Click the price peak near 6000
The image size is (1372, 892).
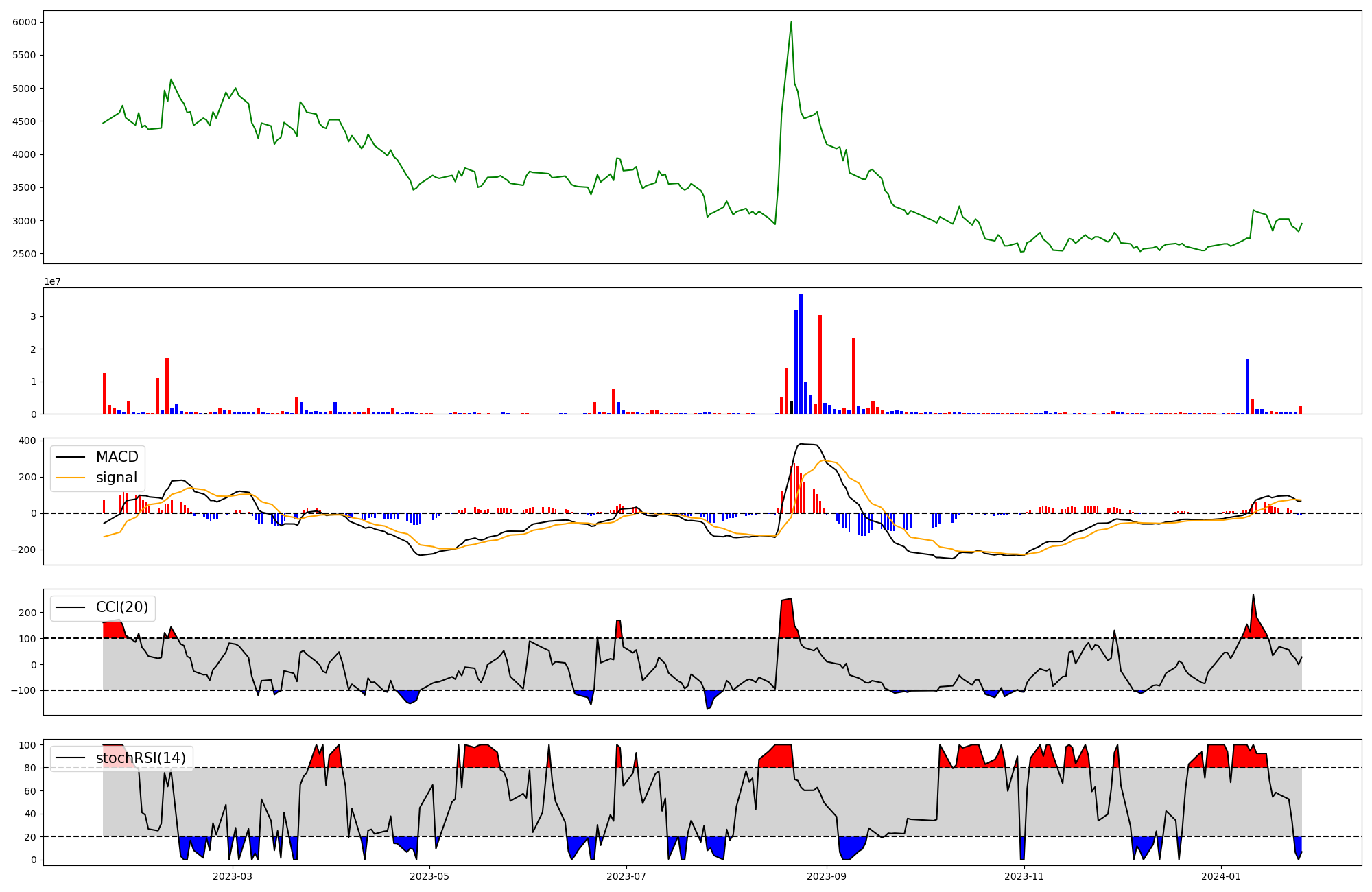pos(791,23)
